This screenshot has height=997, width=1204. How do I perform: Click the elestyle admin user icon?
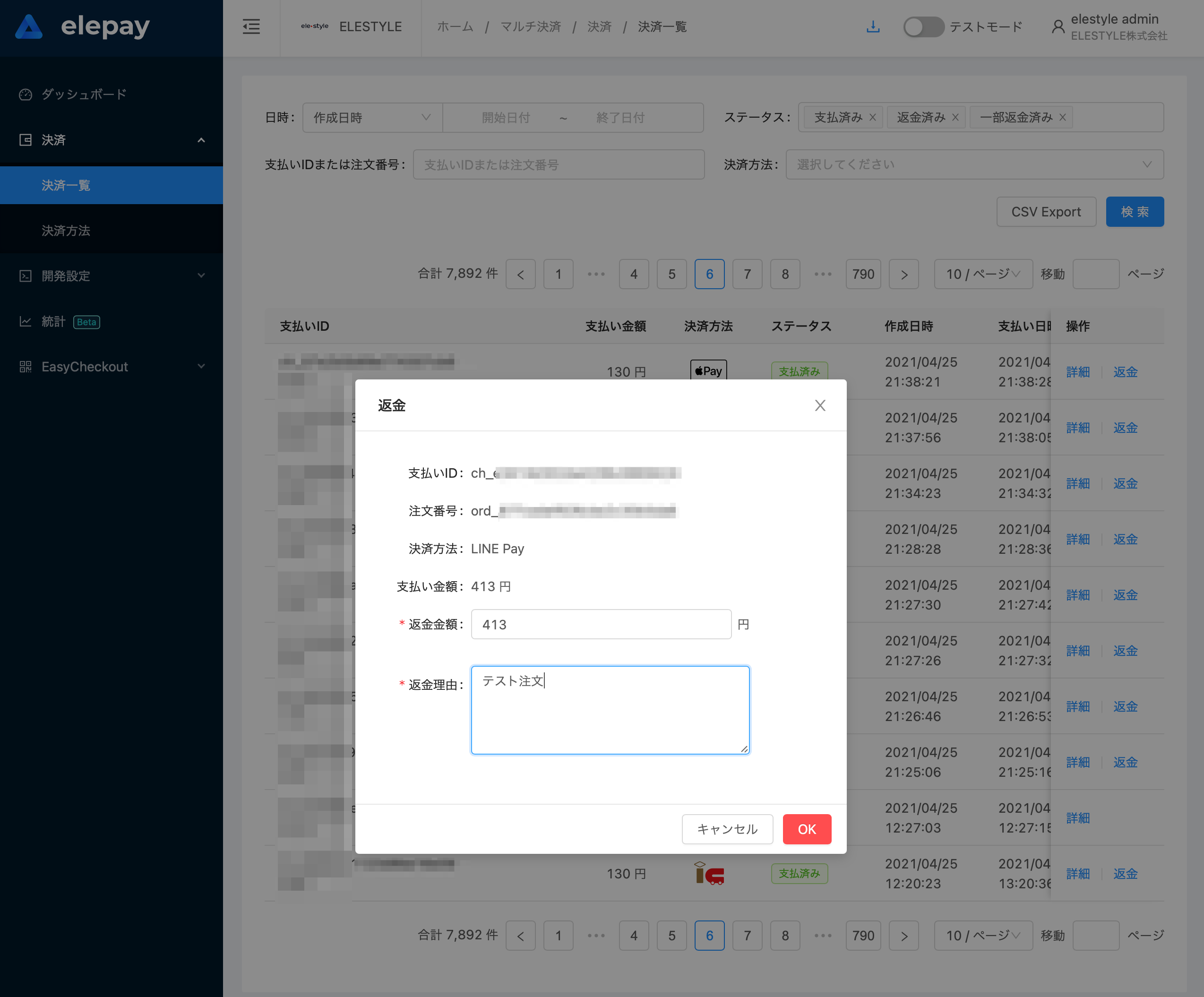pos(1058,27)
